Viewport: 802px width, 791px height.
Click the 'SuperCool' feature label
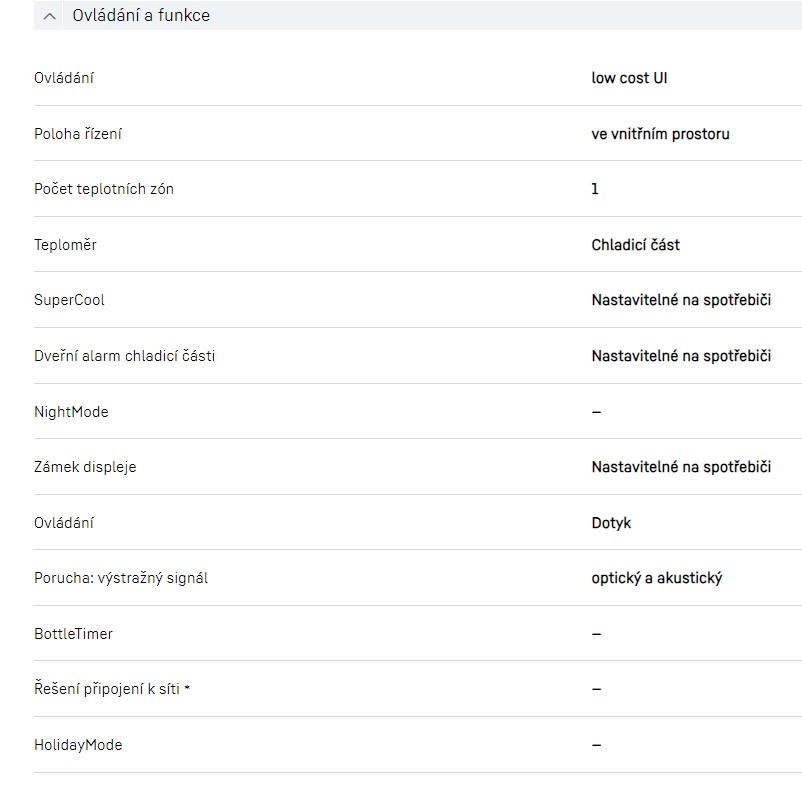(x=69, y=300)
